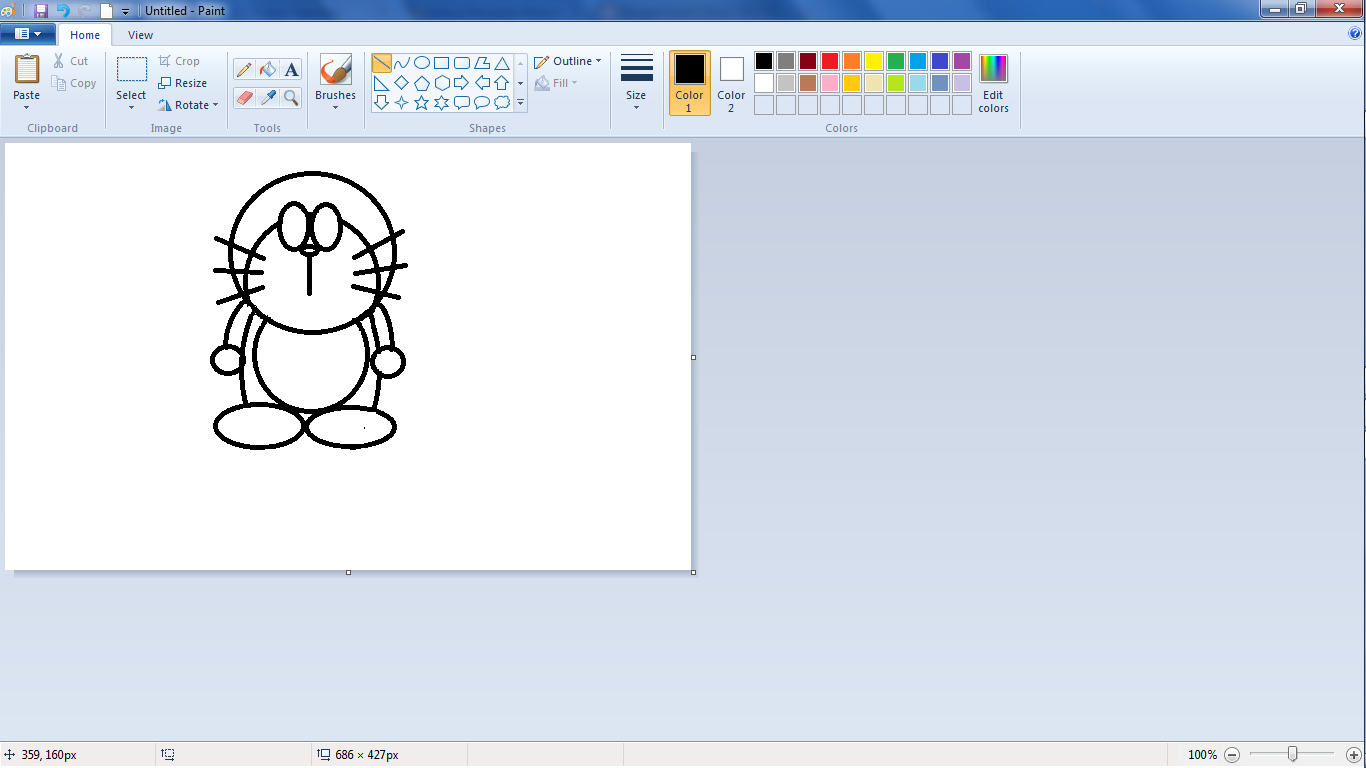Pick the red color swatch
This screenshot has height=768, width=1366.
pos(830,61)
